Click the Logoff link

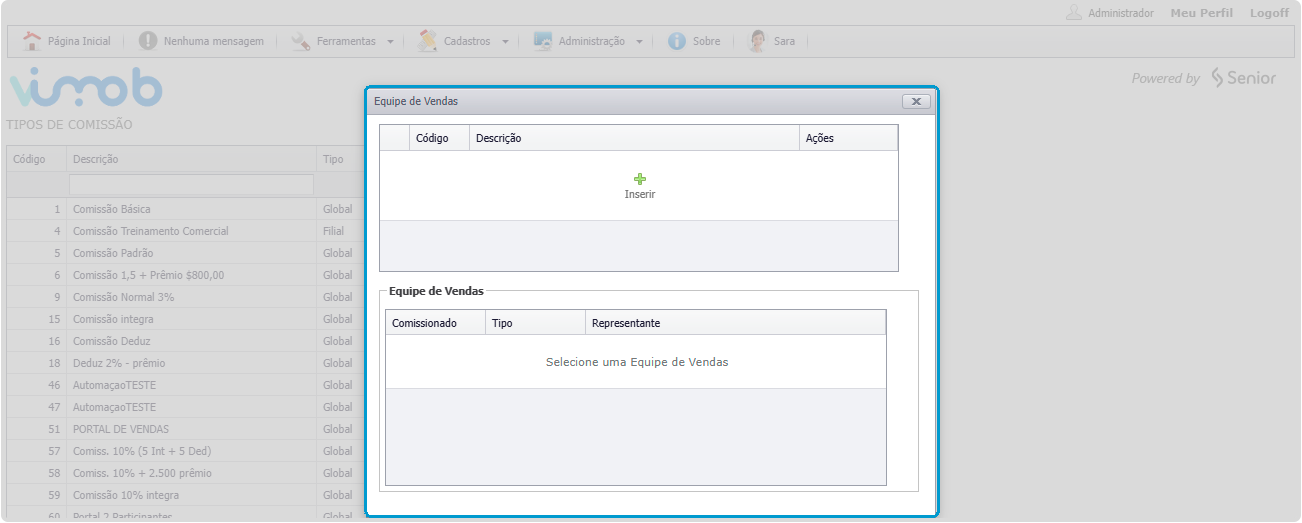click(x=1269, y=13)
